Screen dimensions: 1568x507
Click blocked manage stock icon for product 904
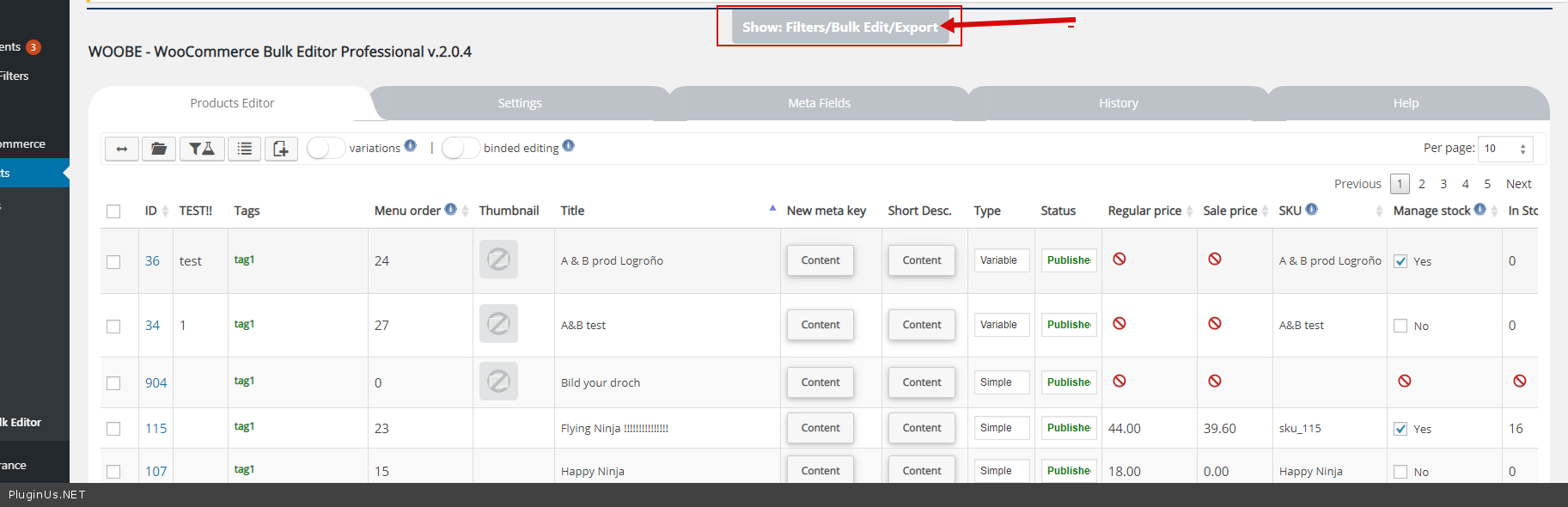[1405, 381]
